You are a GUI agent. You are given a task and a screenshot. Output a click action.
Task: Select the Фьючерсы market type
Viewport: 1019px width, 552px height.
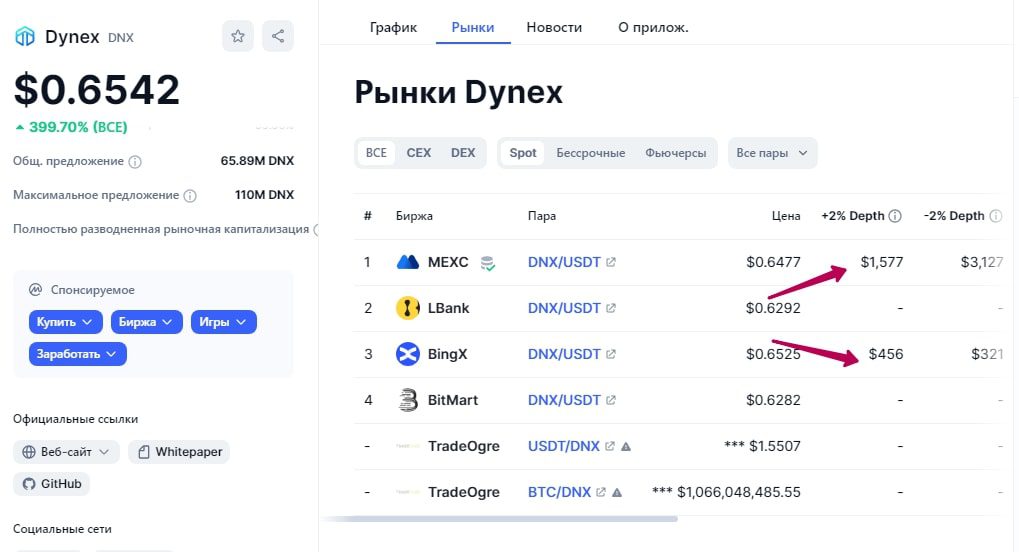676,153
